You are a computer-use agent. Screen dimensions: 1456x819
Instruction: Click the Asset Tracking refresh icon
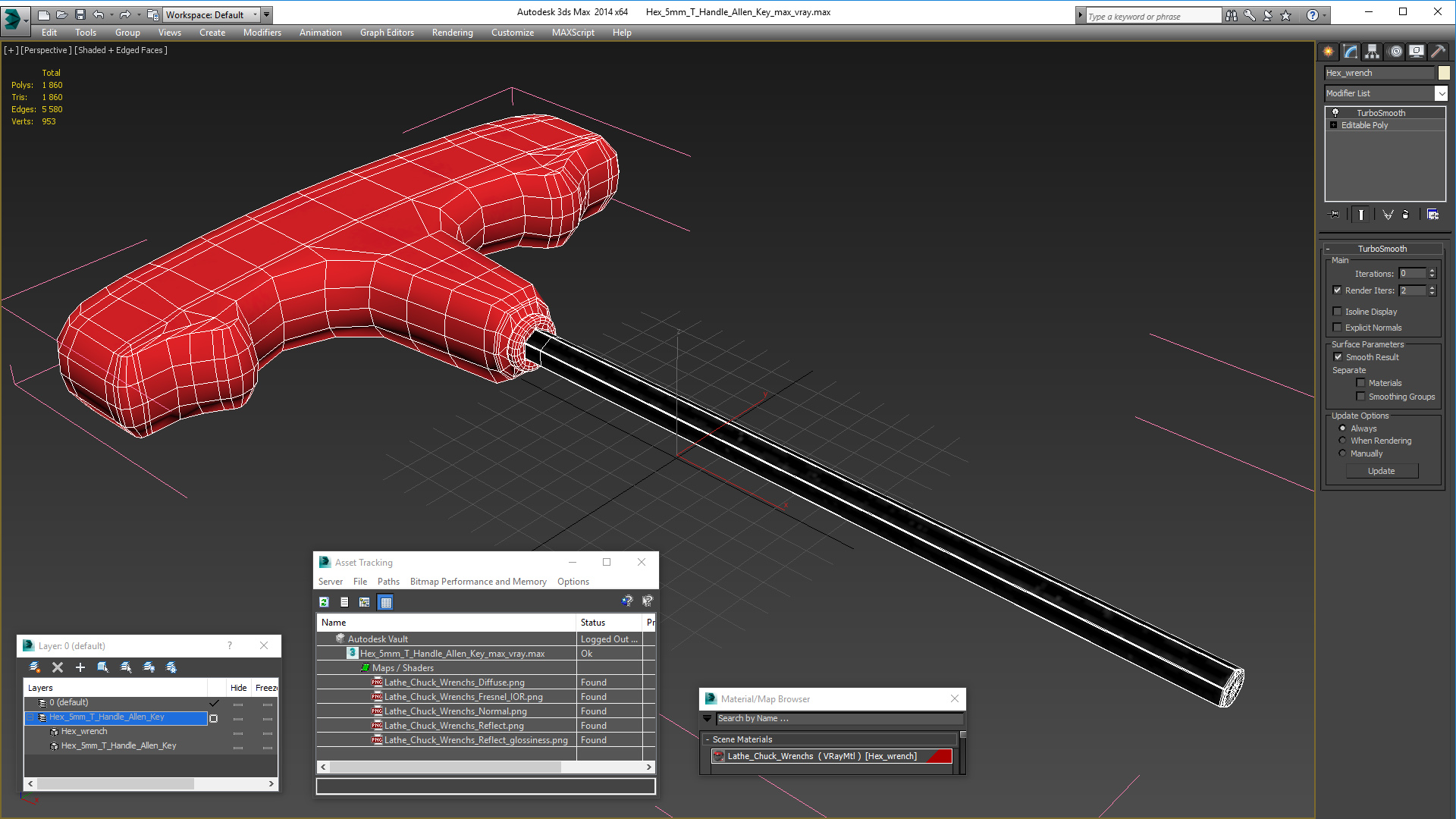click(323, 601)
